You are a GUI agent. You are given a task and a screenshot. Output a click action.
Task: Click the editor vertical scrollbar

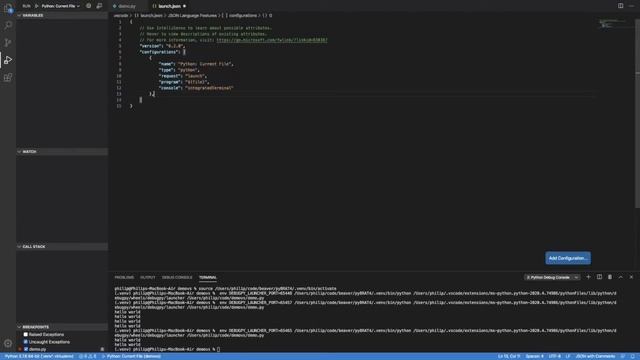[x=637, y=114]
